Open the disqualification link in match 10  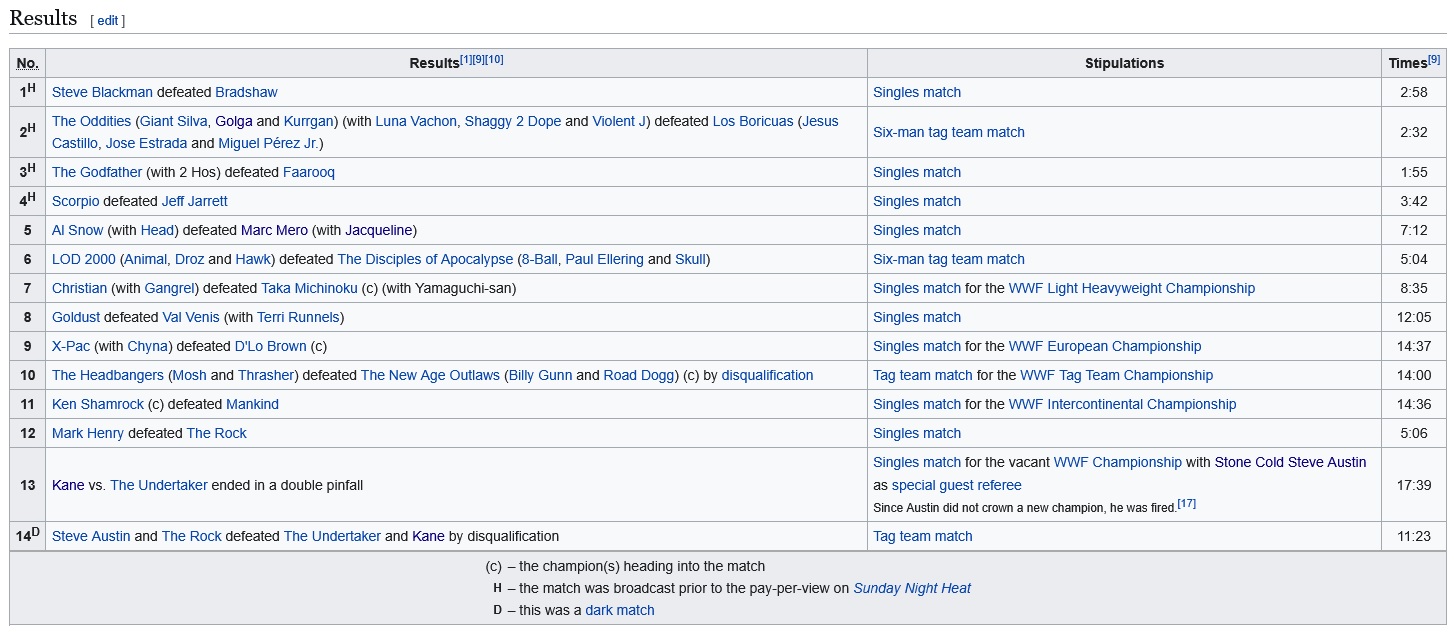point(767,375)
